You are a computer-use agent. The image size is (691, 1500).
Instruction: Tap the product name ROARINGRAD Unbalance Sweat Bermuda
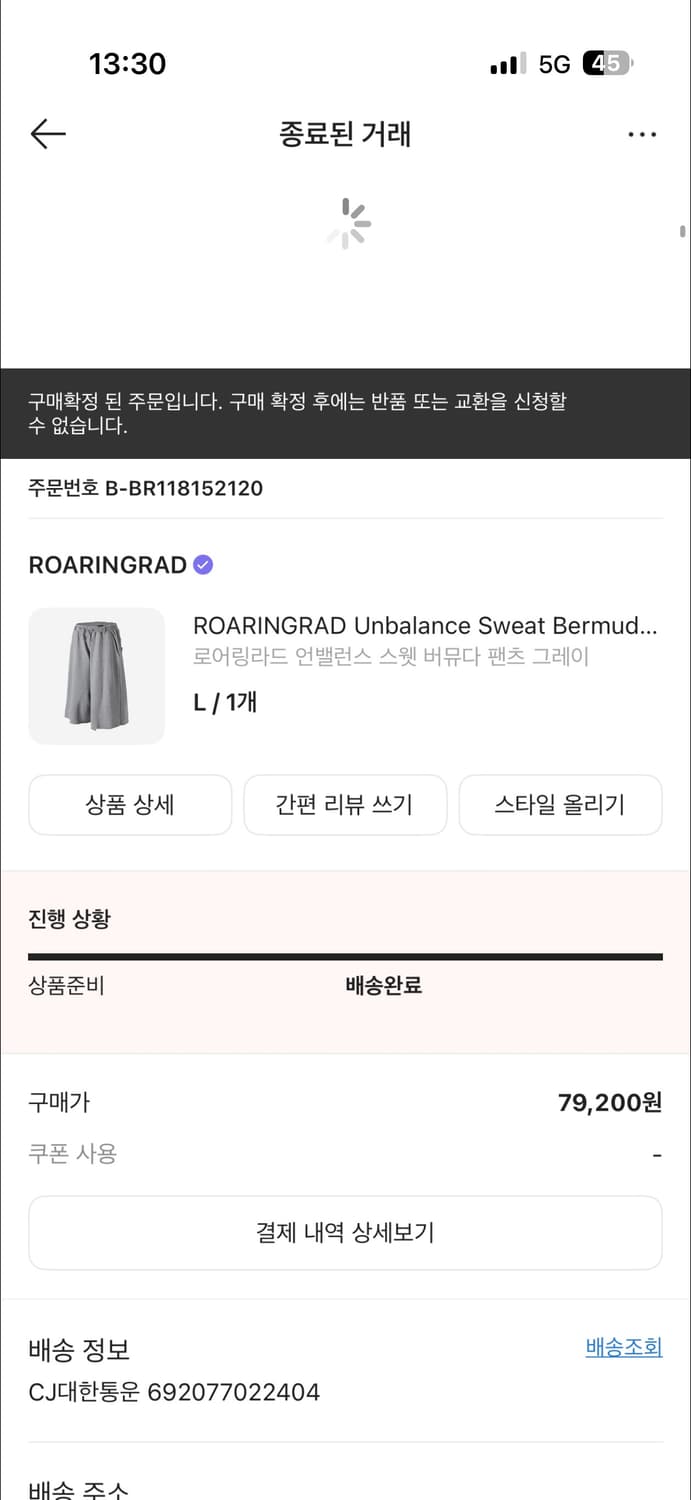pyautogui.click(x=424, y=624)
